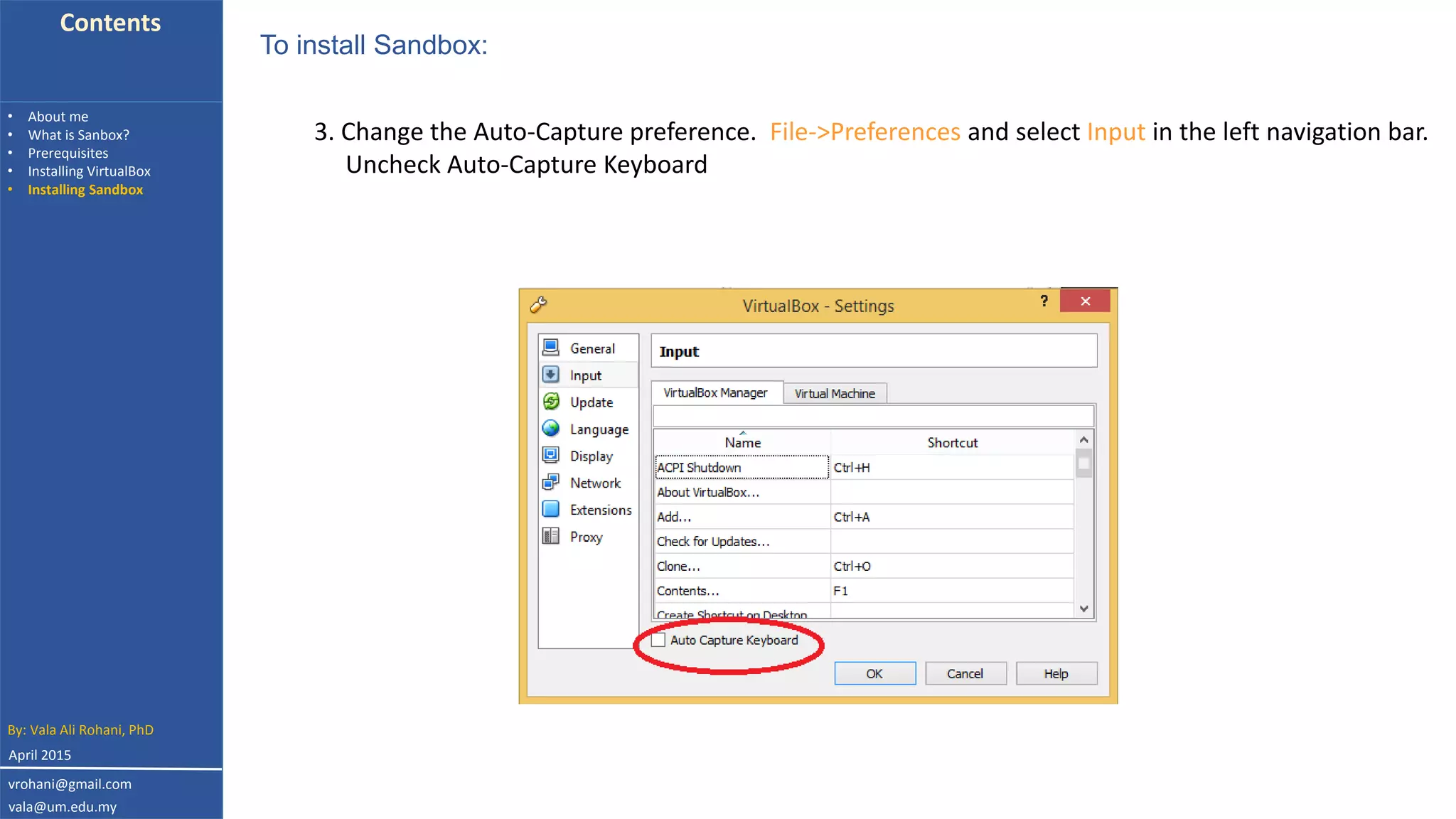Open the Language settings label
The height and width of the screenshot is (819, 1456).
[599, 429]
